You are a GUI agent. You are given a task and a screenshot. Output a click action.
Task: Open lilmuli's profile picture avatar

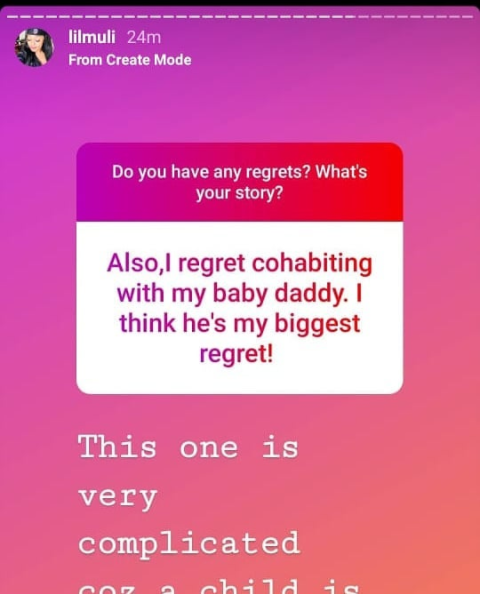(x=34, y=47)
